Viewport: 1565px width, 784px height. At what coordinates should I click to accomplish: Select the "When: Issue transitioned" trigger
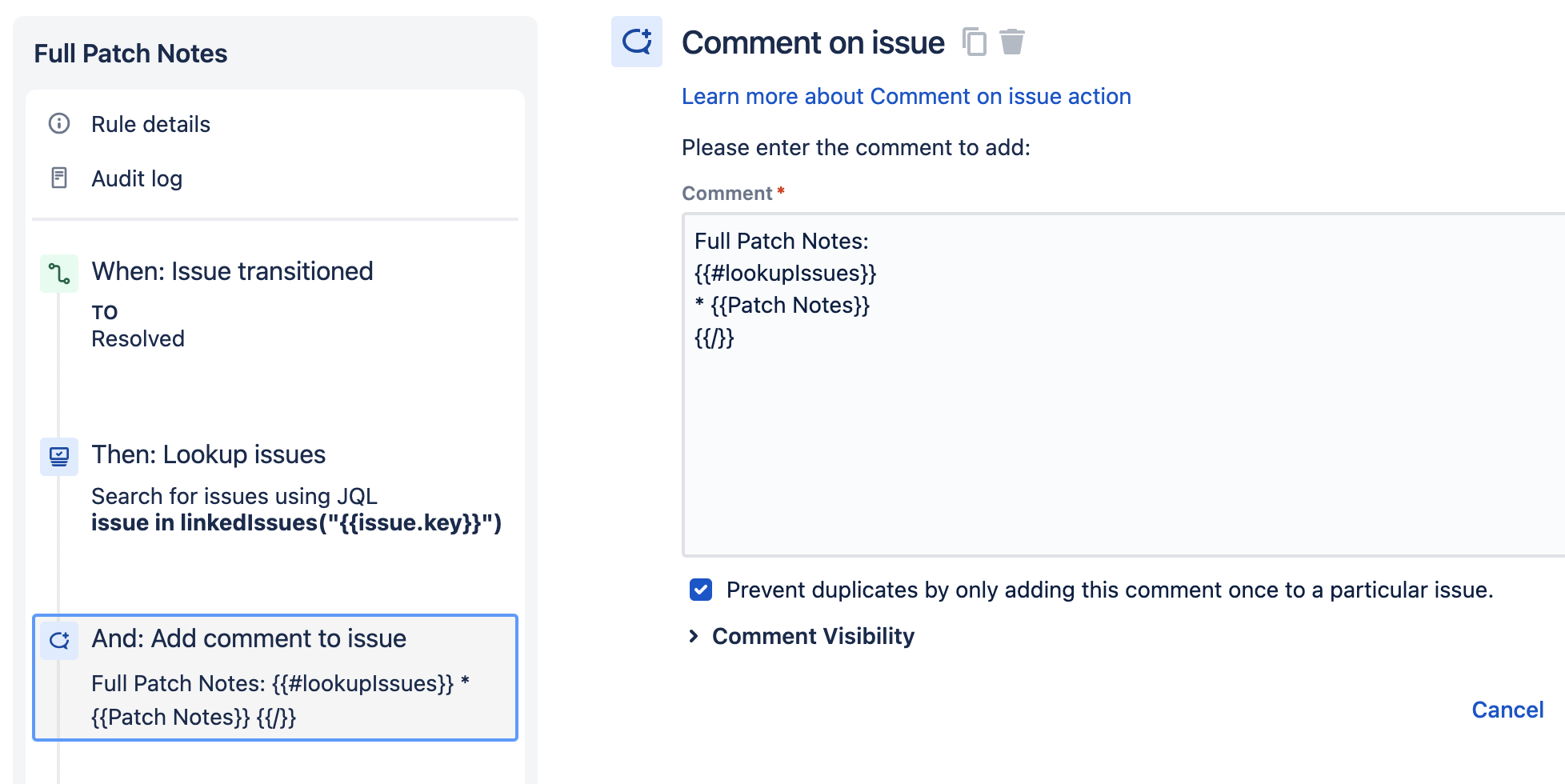click(233, 271)
